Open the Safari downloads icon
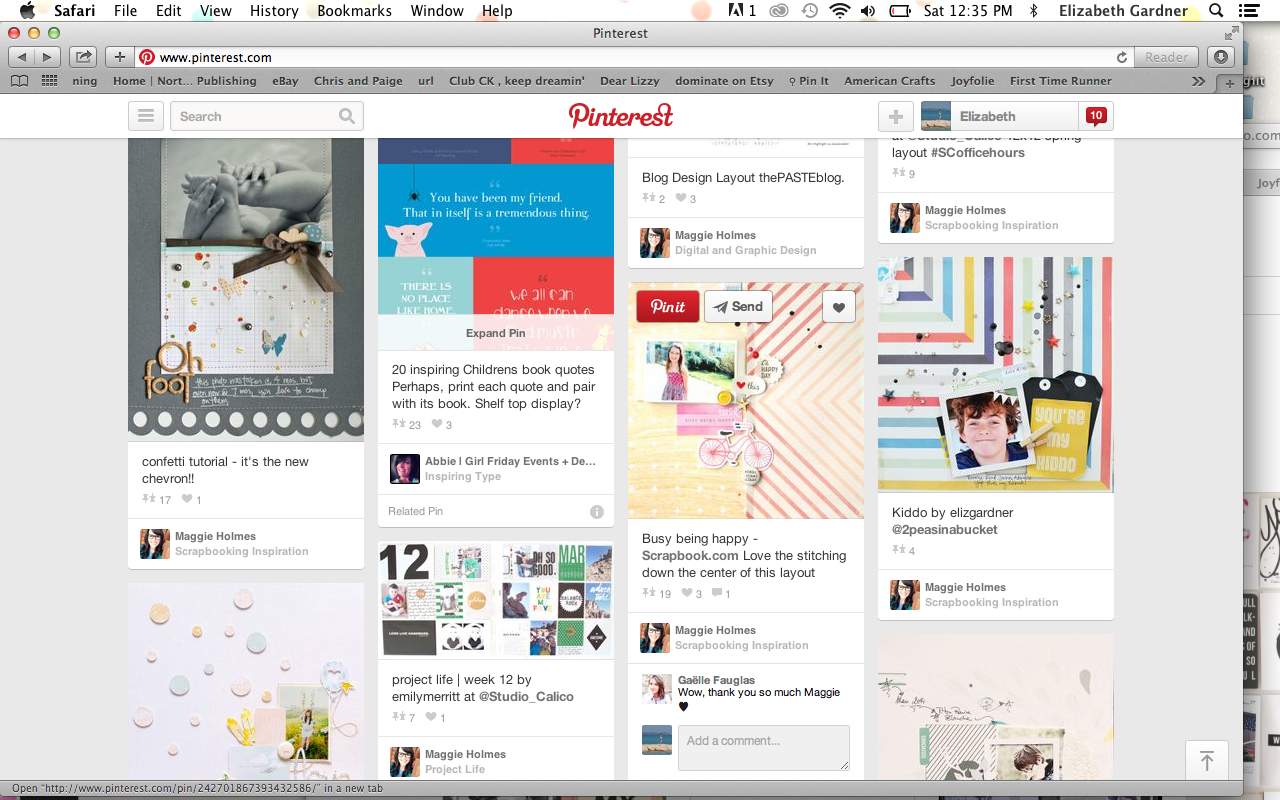 tap(1220, 57)
